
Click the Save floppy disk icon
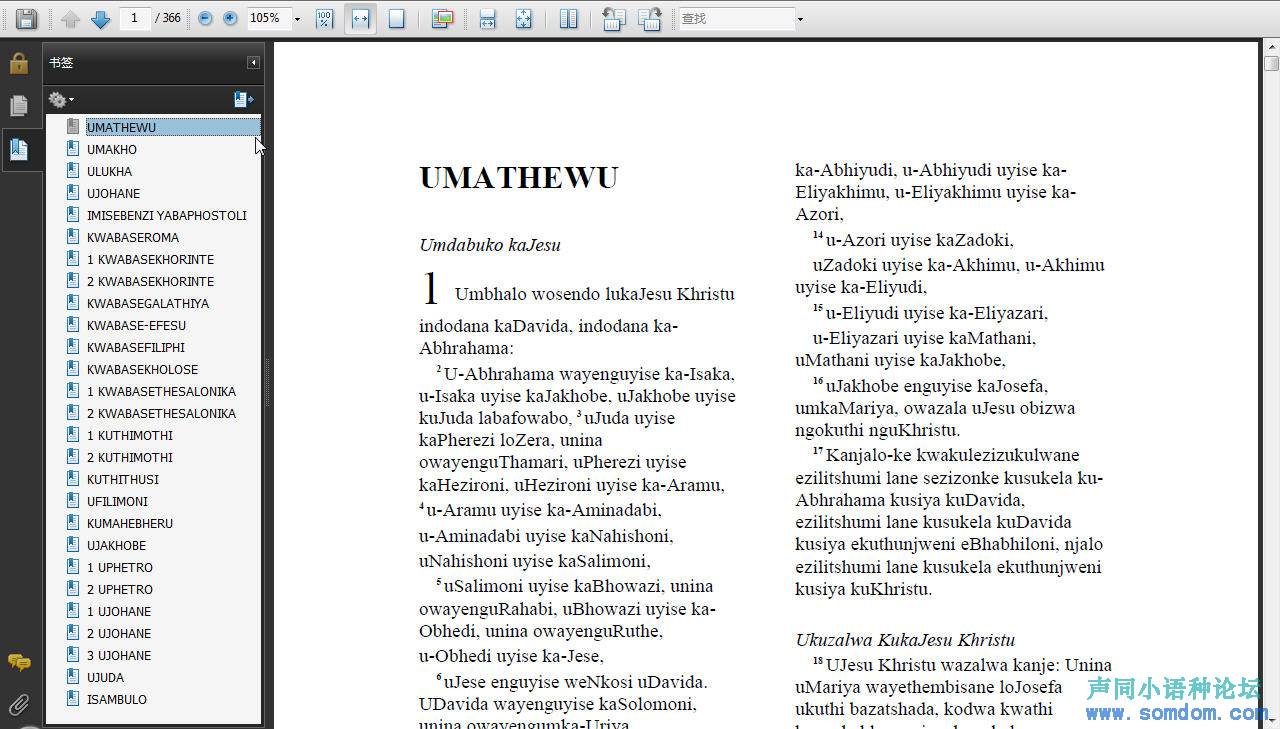[26, 18]
